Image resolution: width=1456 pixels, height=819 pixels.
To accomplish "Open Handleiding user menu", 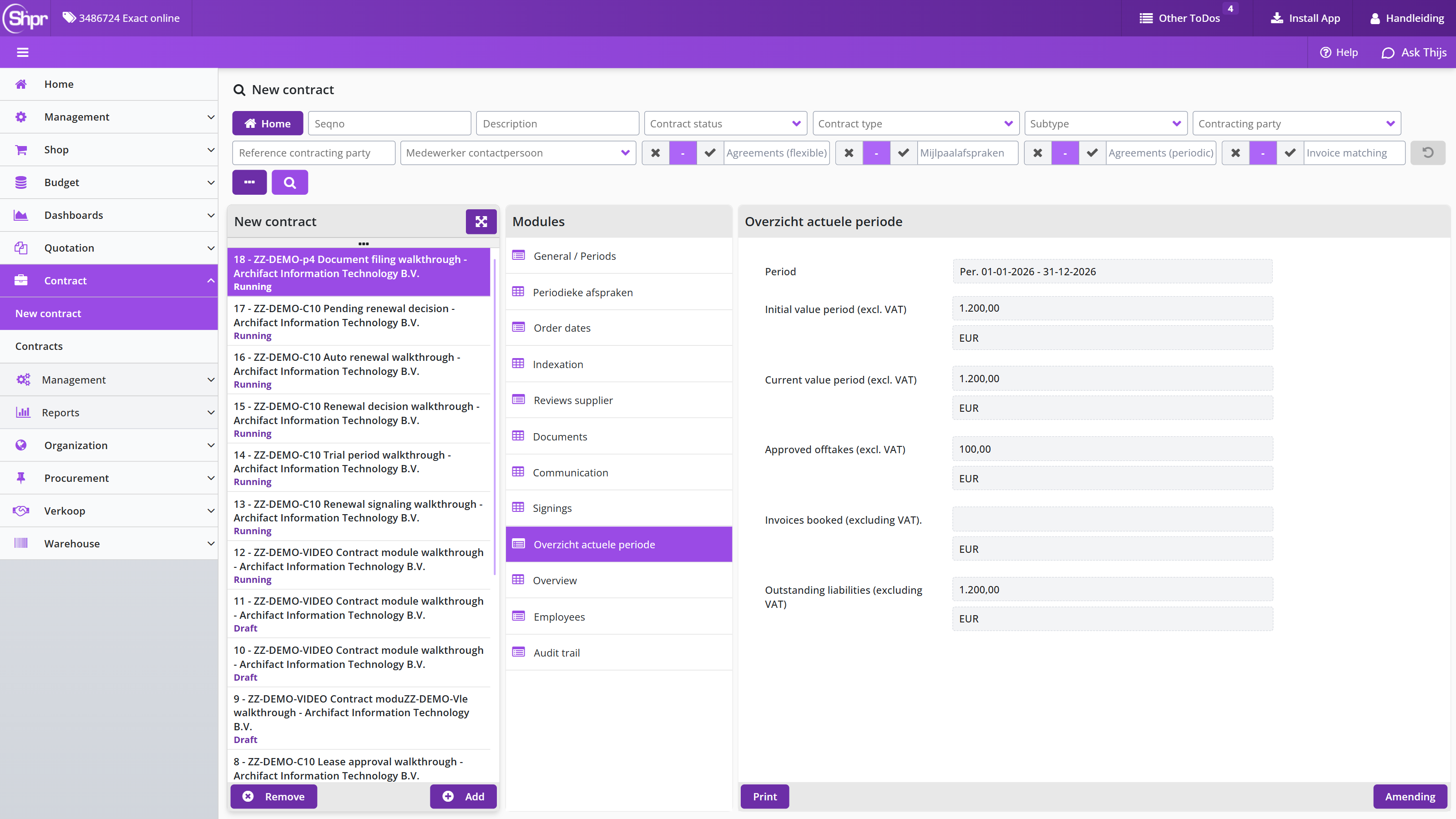I will pos(1407,18).
